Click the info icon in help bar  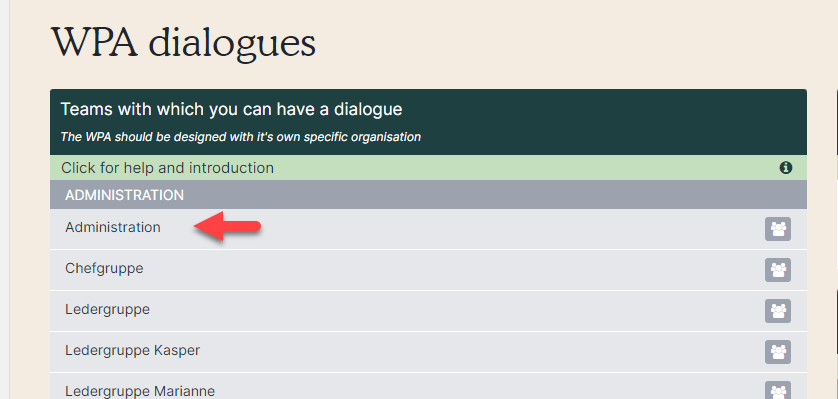(x=786, y=168)
